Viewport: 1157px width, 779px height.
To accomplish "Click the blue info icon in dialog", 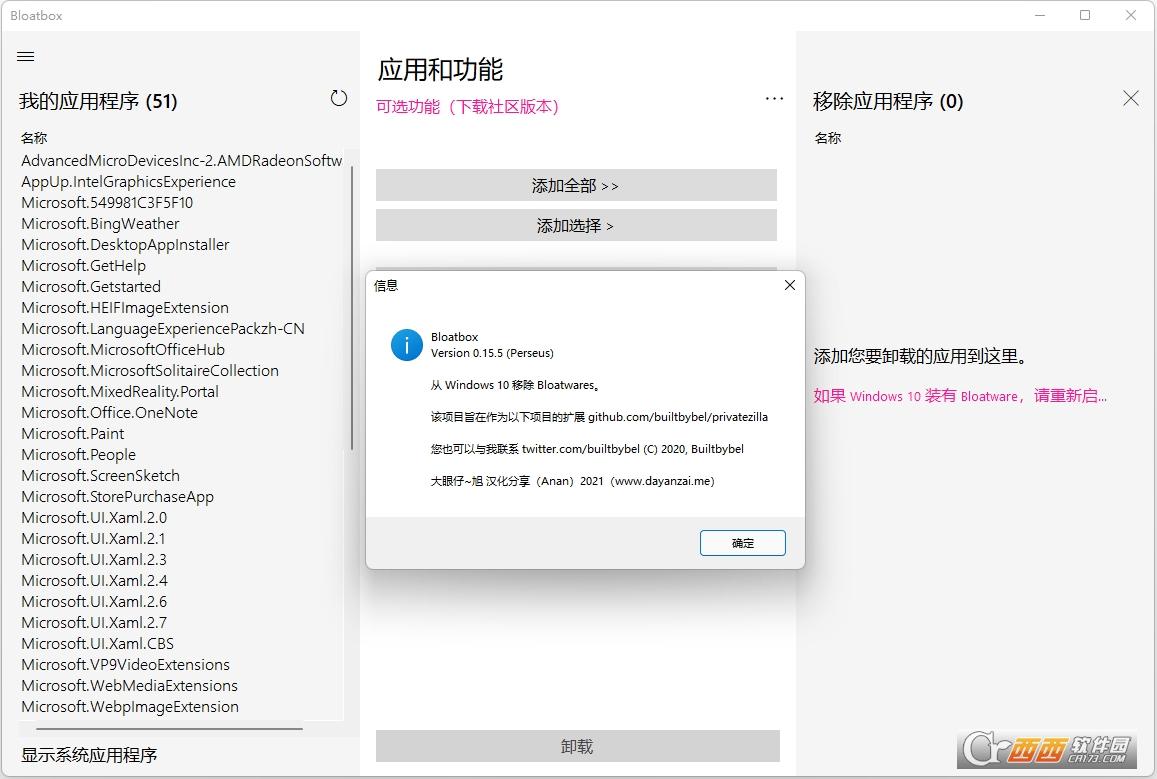I will (x=407, y=345).
